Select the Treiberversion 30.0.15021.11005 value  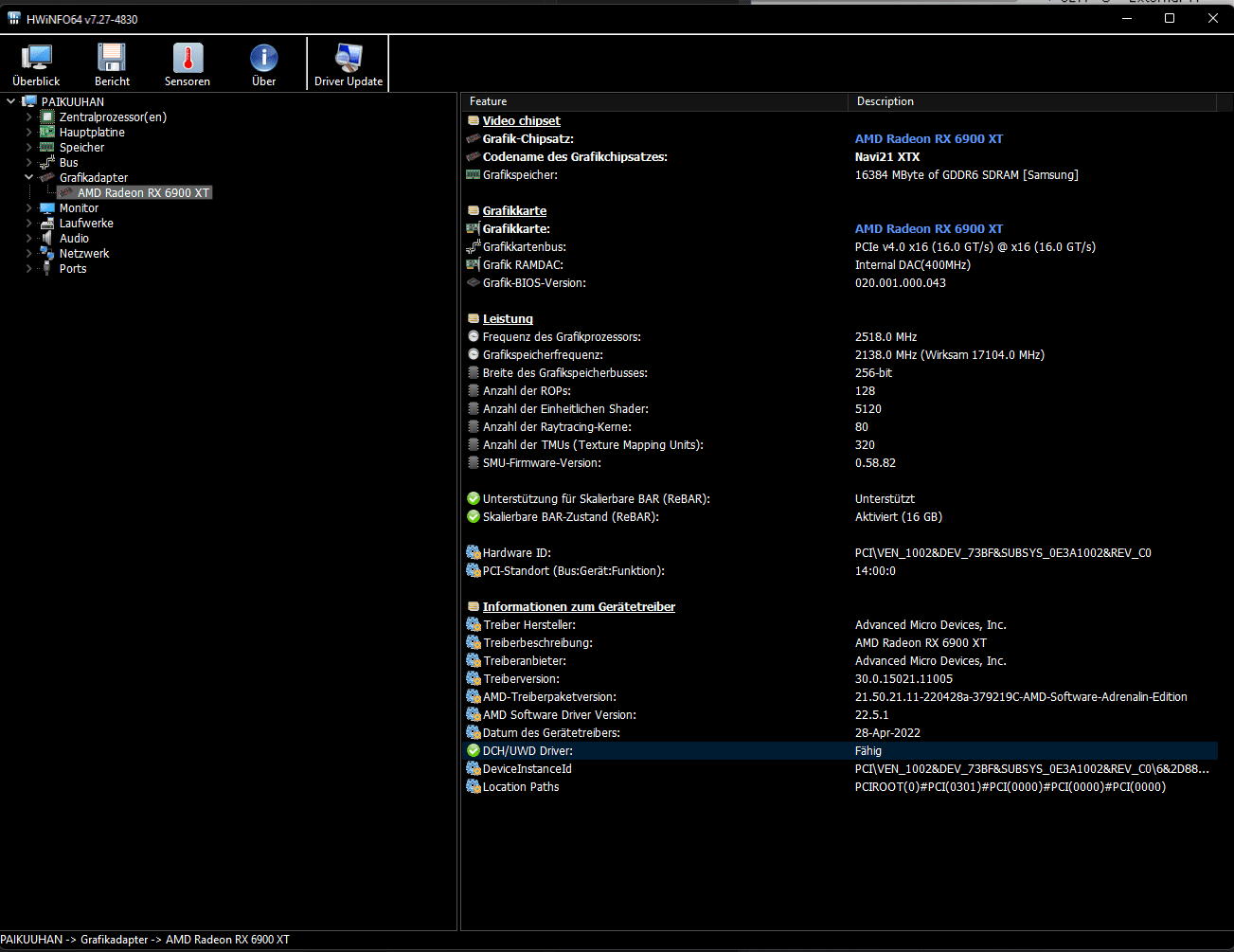(x=903, y=678)
